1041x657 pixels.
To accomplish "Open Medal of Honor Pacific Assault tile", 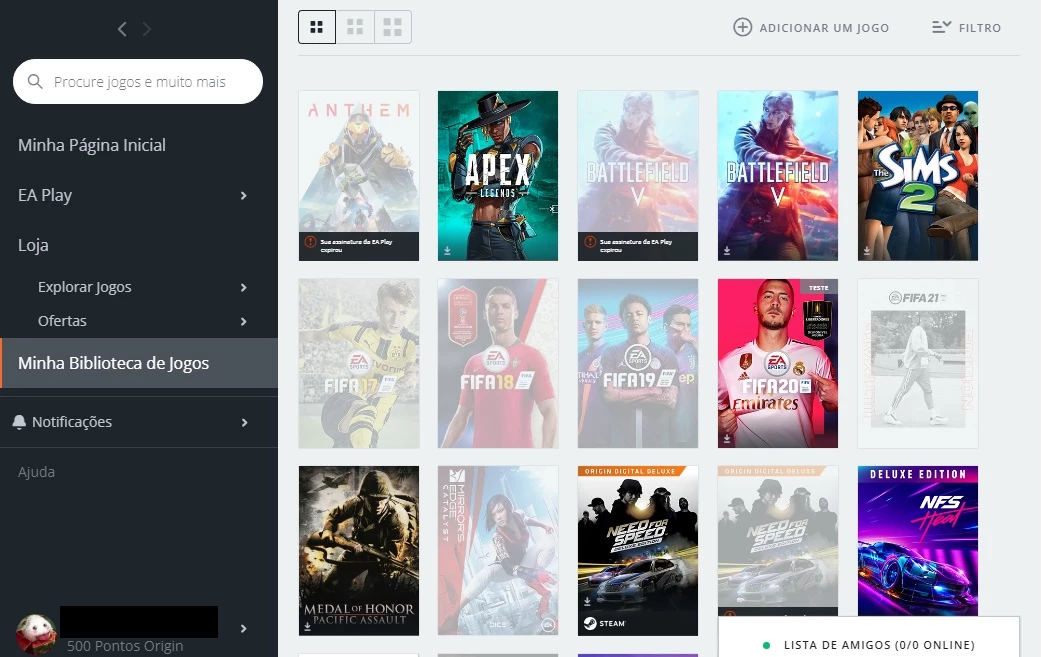I will (359, 551).
